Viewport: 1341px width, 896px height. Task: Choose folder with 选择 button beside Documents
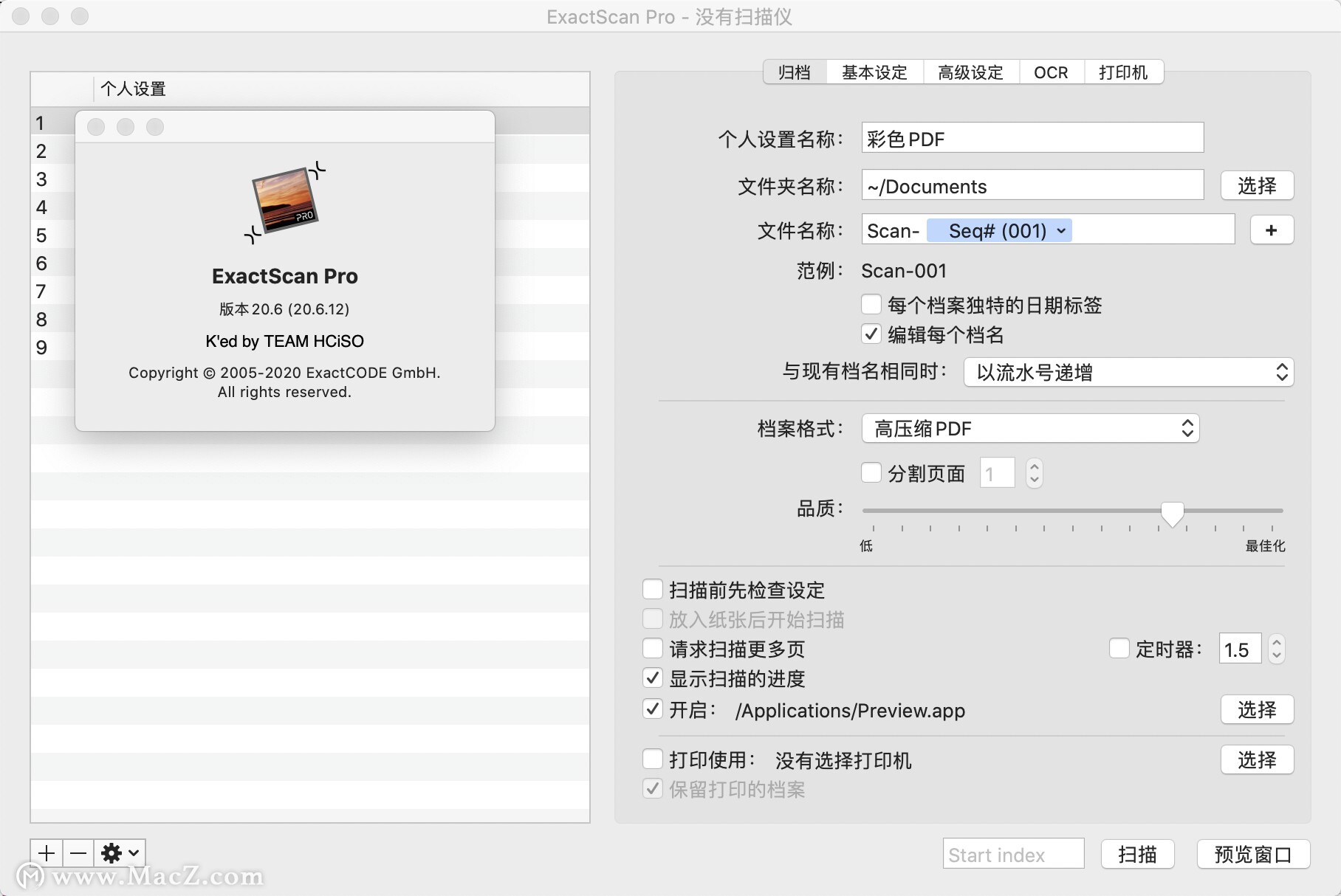coord(1257,185)
